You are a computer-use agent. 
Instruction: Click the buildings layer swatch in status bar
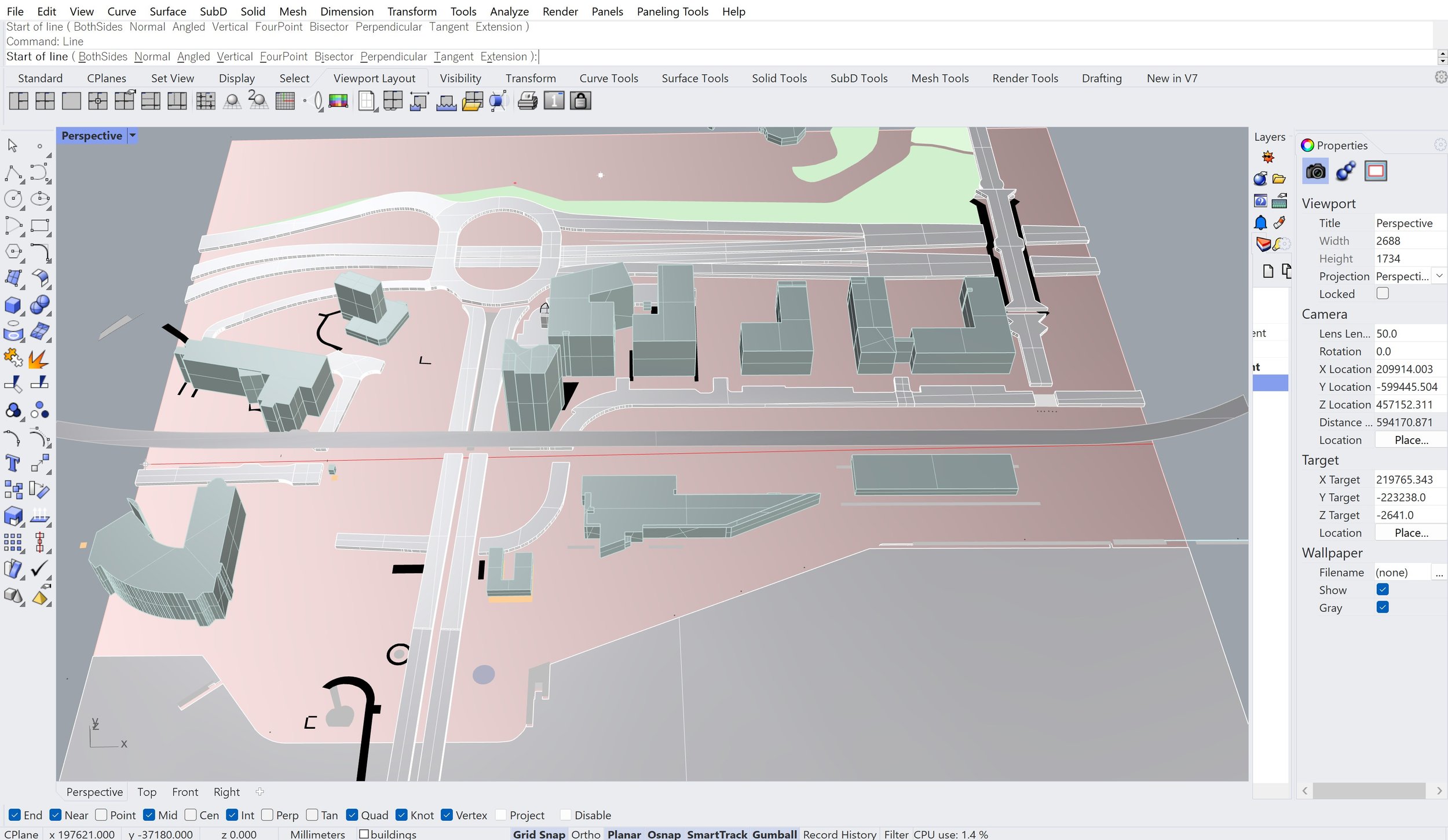(x=364, y=834)
